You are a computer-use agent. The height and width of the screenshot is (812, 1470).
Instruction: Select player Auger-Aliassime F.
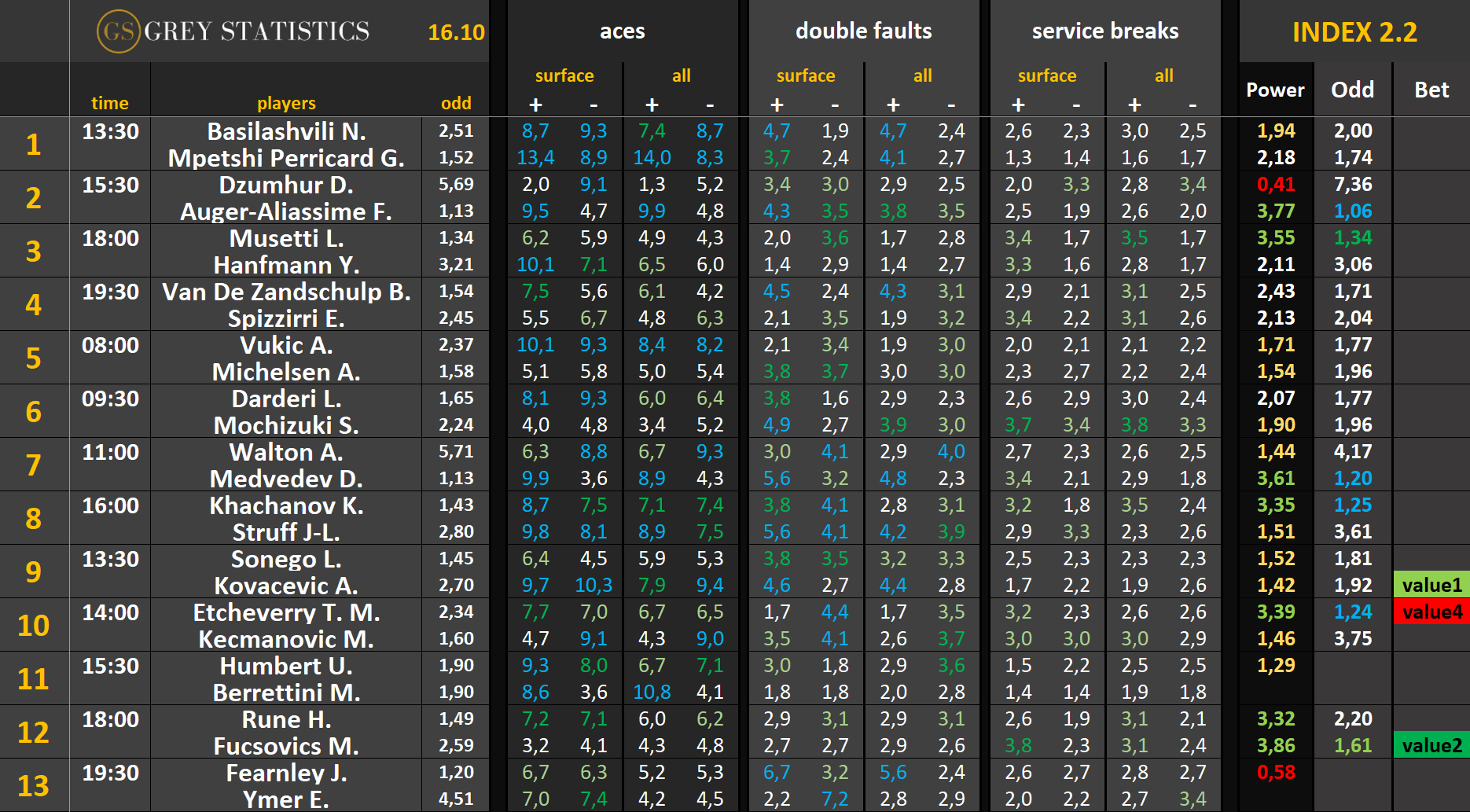click(x=286, y=211)
